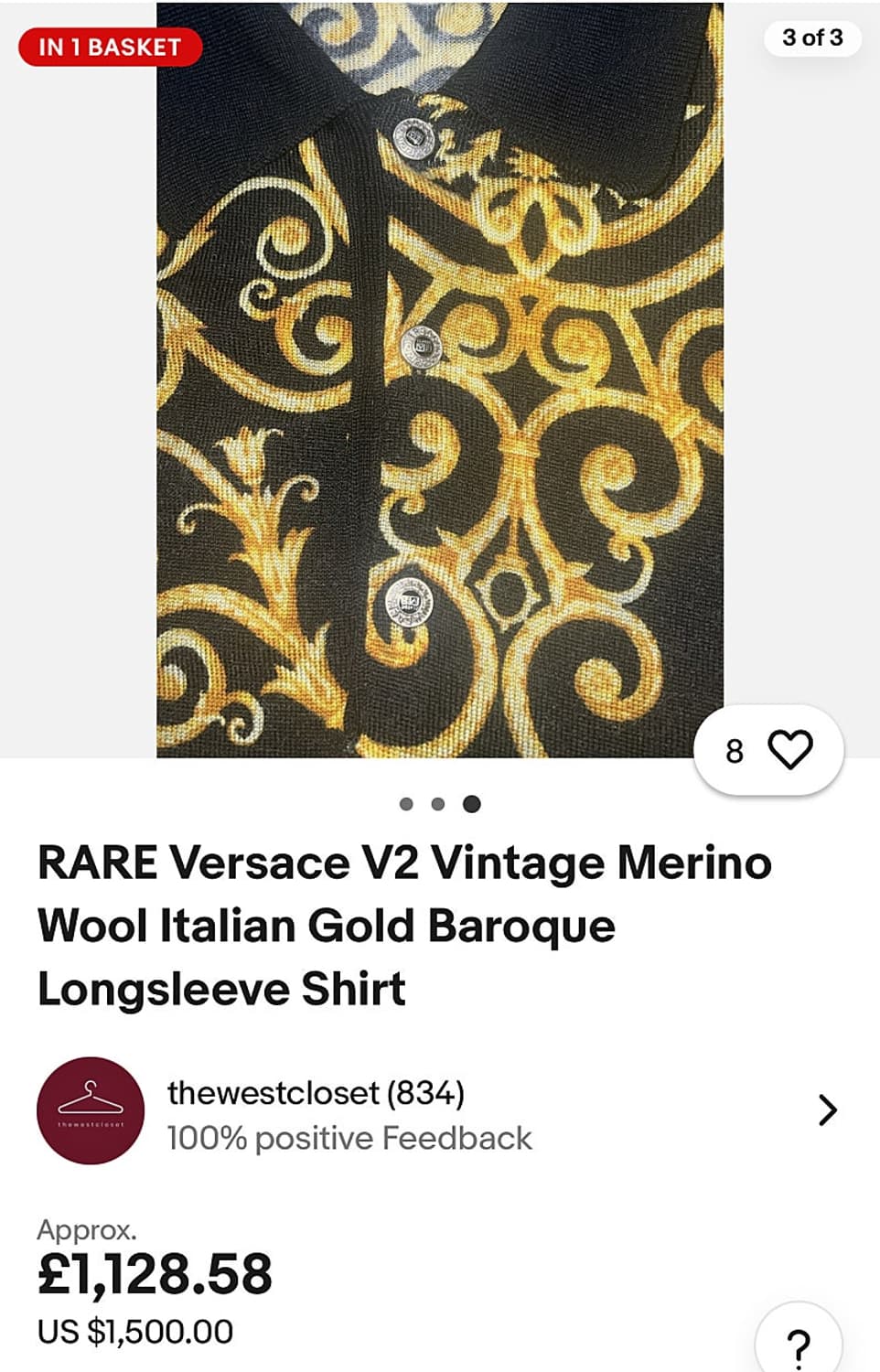Open thewestcloset seller avatar logo

coord(91,1110)
